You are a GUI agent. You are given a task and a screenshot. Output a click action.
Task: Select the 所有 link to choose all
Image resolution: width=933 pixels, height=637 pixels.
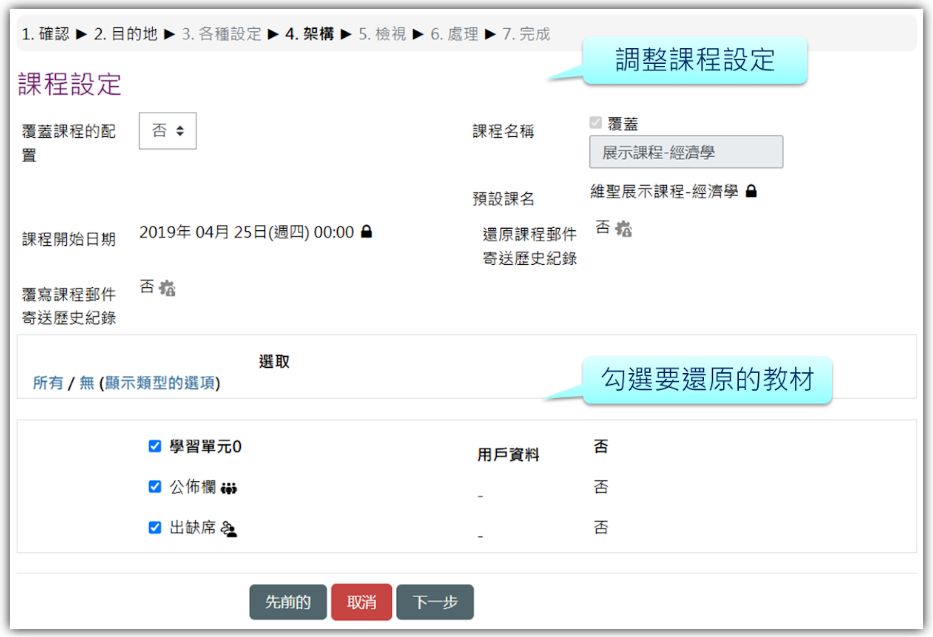tap(48, 383)
